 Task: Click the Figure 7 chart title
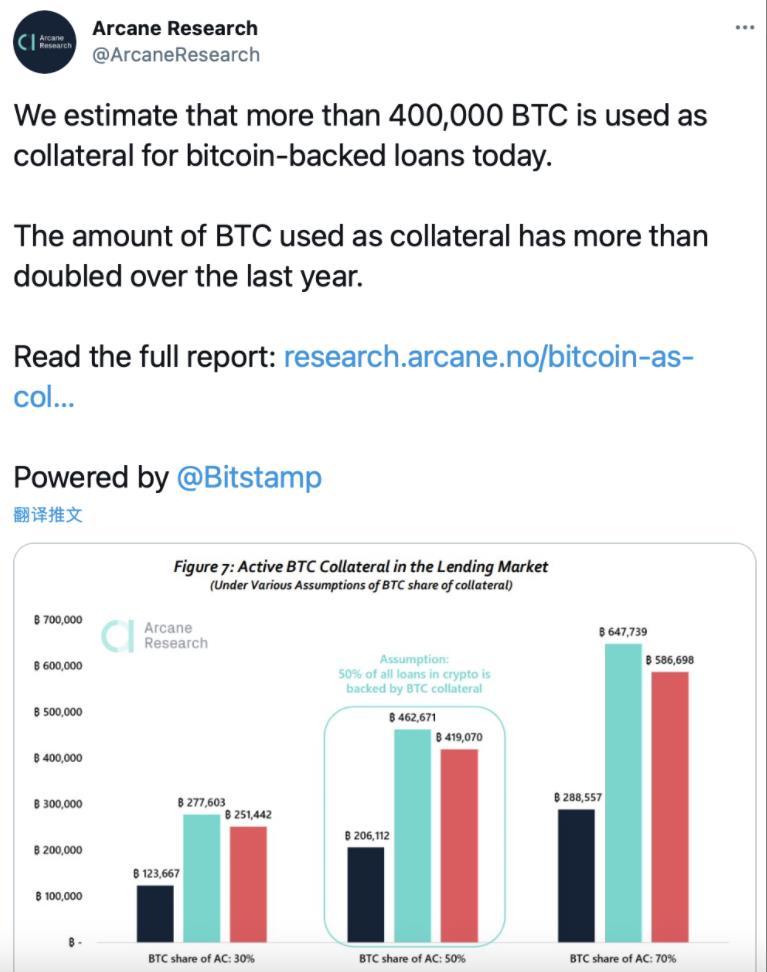click(x=361, y=567)
